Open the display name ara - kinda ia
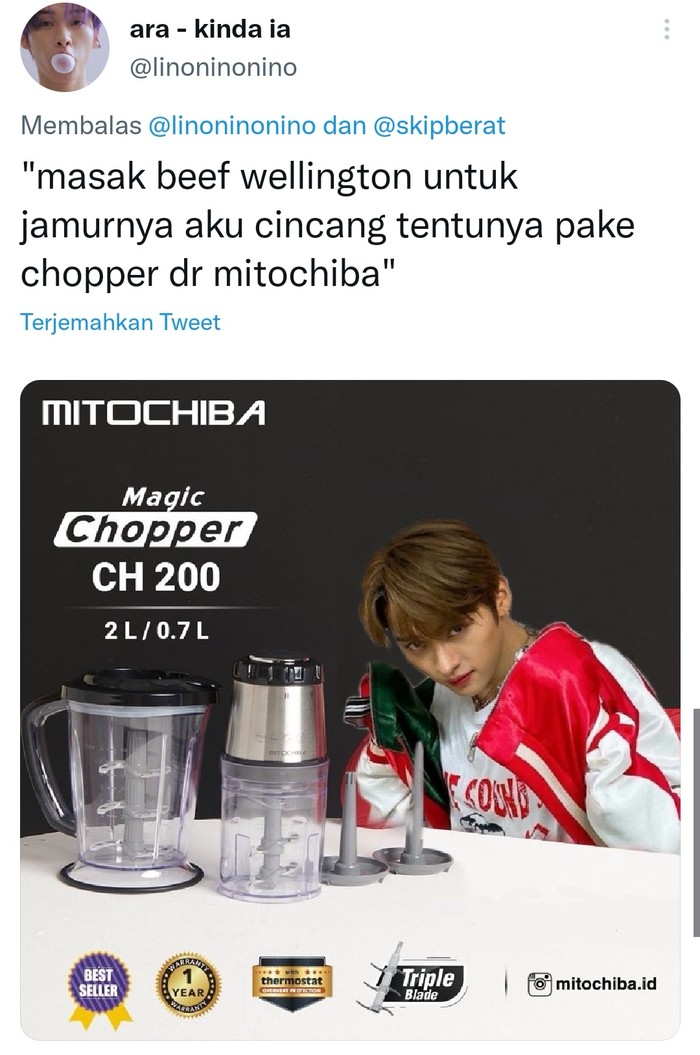This screenshot has width=700, height=1055. point(209,30)
